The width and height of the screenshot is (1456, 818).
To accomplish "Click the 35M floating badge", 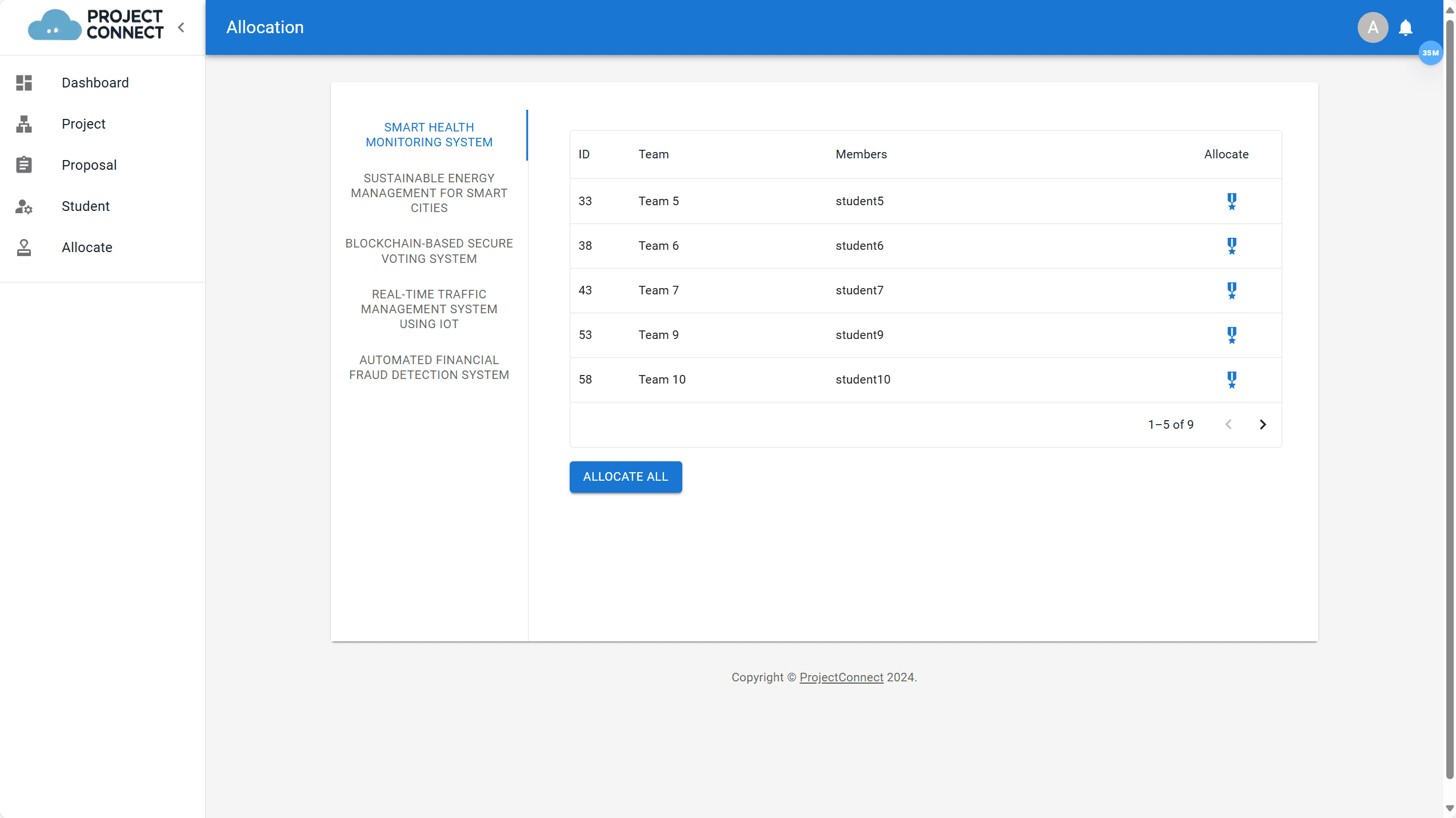I will 1430,53.
